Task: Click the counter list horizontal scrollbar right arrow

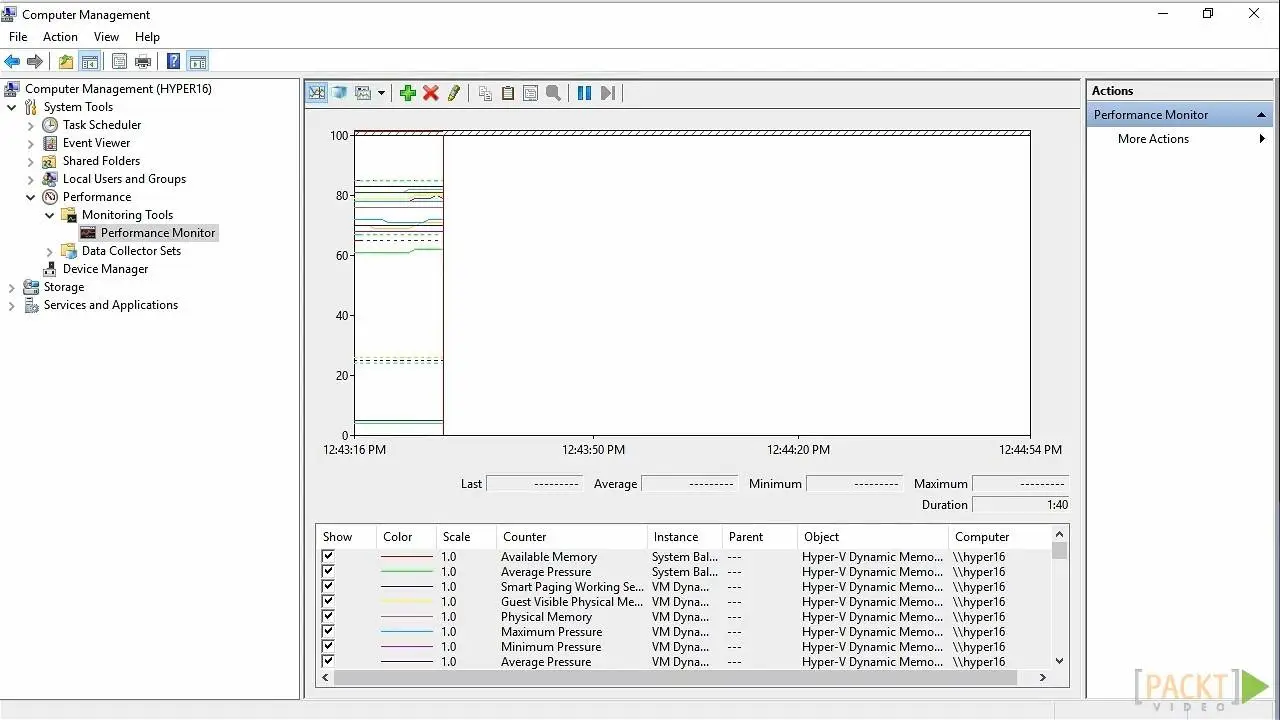Action: click(1042, 678)
